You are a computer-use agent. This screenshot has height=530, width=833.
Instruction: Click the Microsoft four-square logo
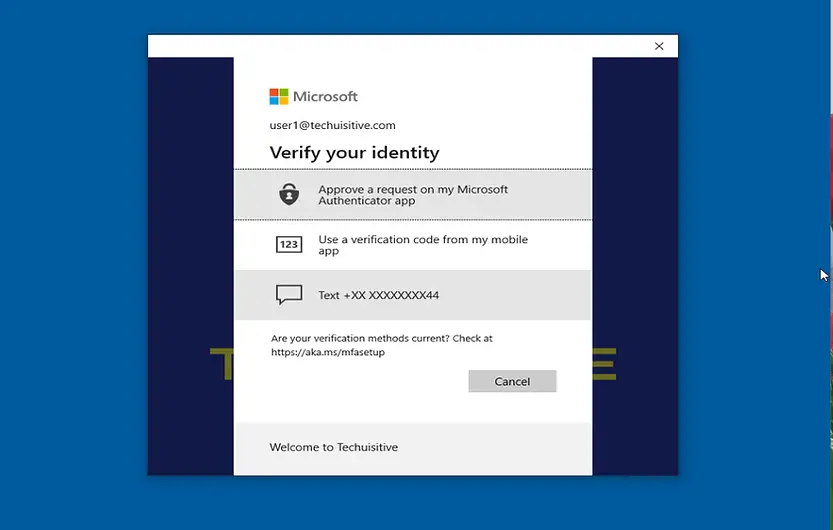click(x=279, y=97)
